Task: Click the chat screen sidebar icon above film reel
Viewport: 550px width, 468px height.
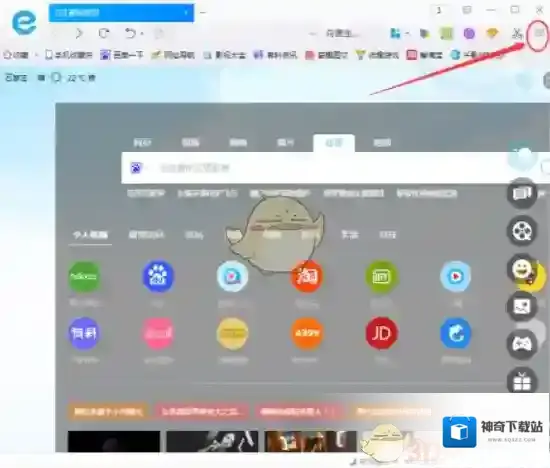Action: [x=522, y=193]
